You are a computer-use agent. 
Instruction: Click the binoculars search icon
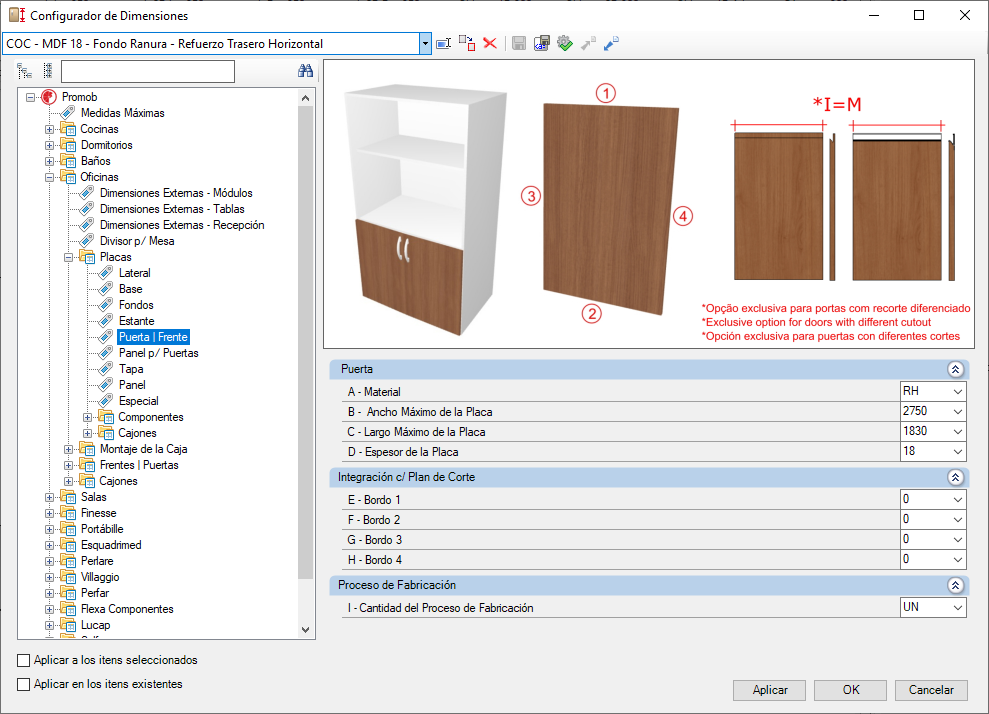click(x=305, y=71)
